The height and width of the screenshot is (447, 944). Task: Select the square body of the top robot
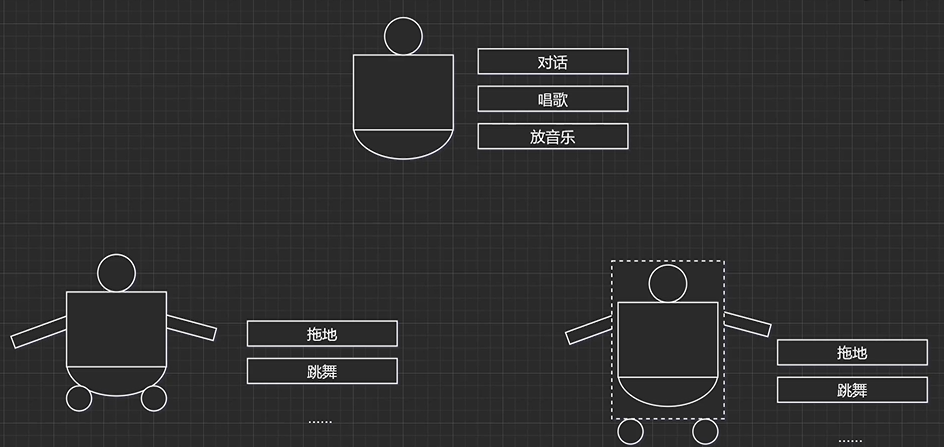pos(403,92)
